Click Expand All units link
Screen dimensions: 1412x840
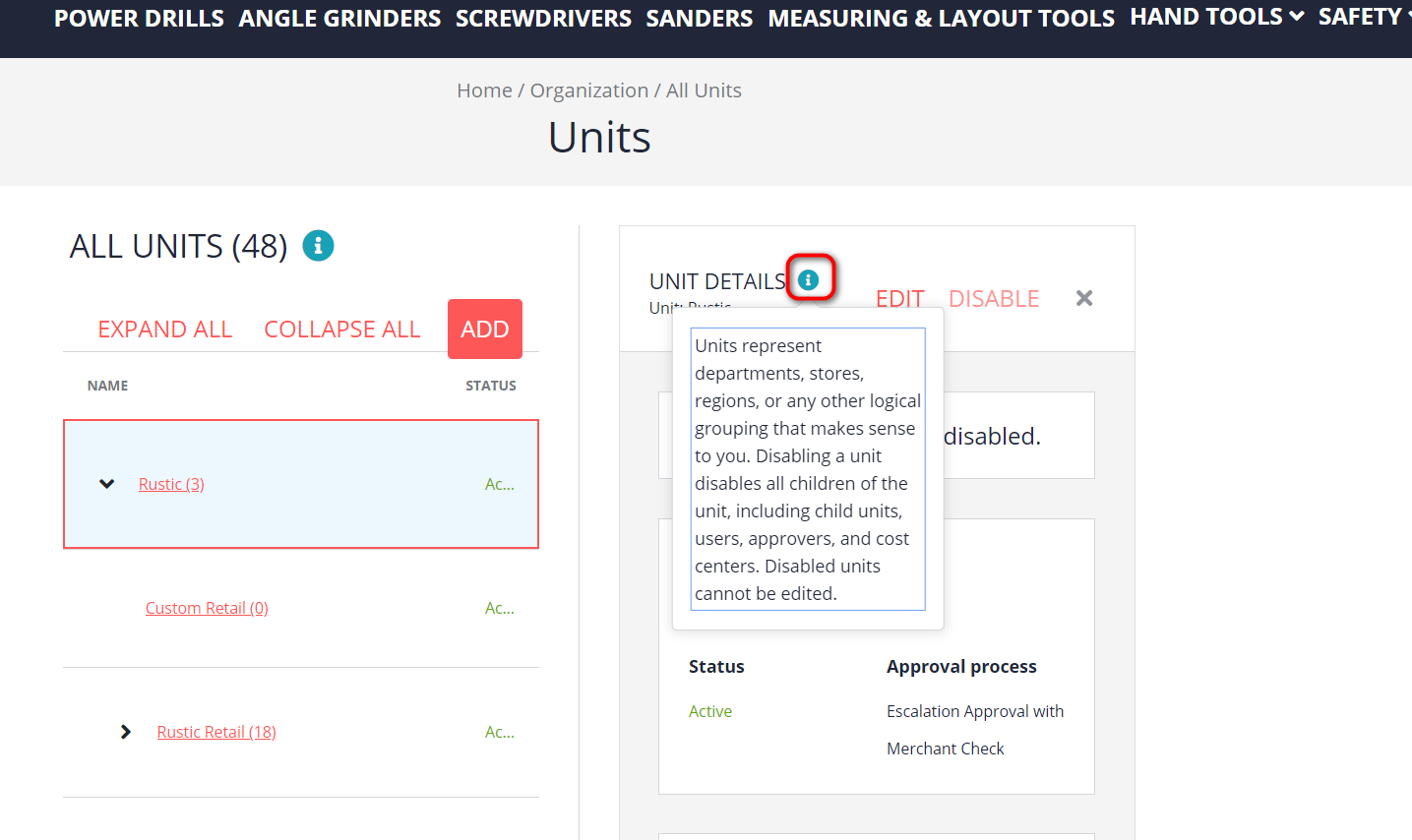[165, 330]
